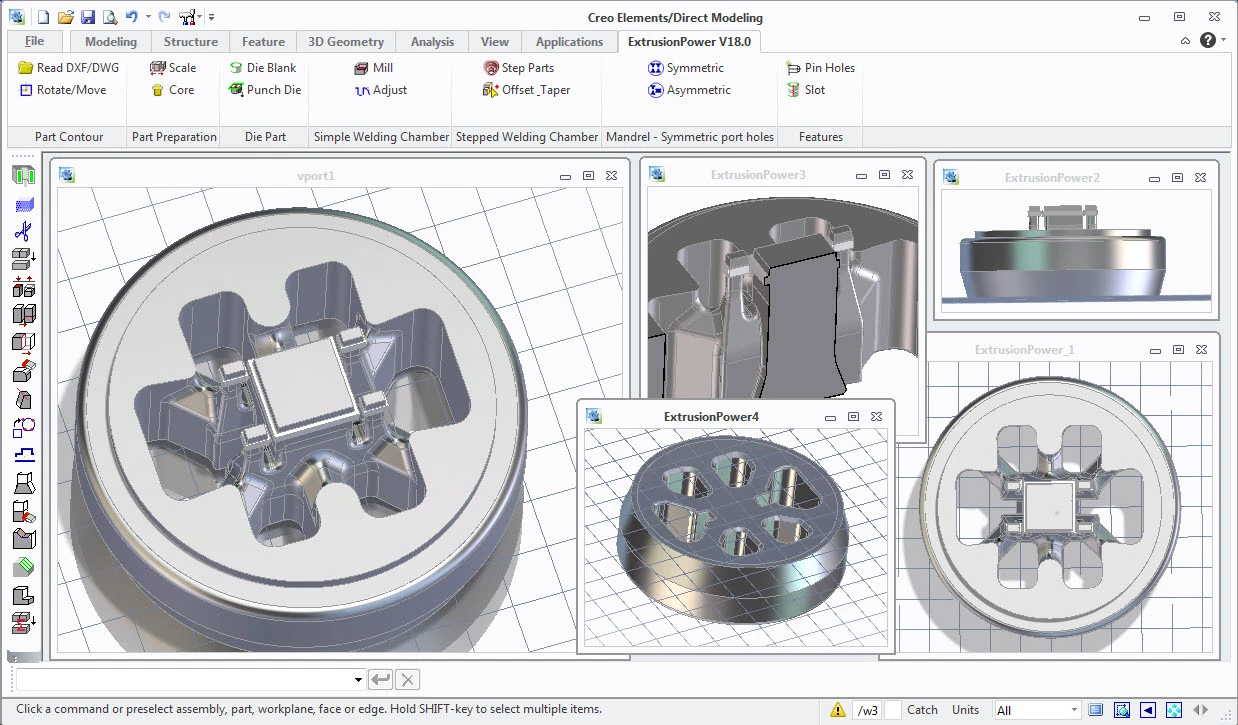Select the ExtrusionPower_1 viewport title

[x=1025, y=350]
